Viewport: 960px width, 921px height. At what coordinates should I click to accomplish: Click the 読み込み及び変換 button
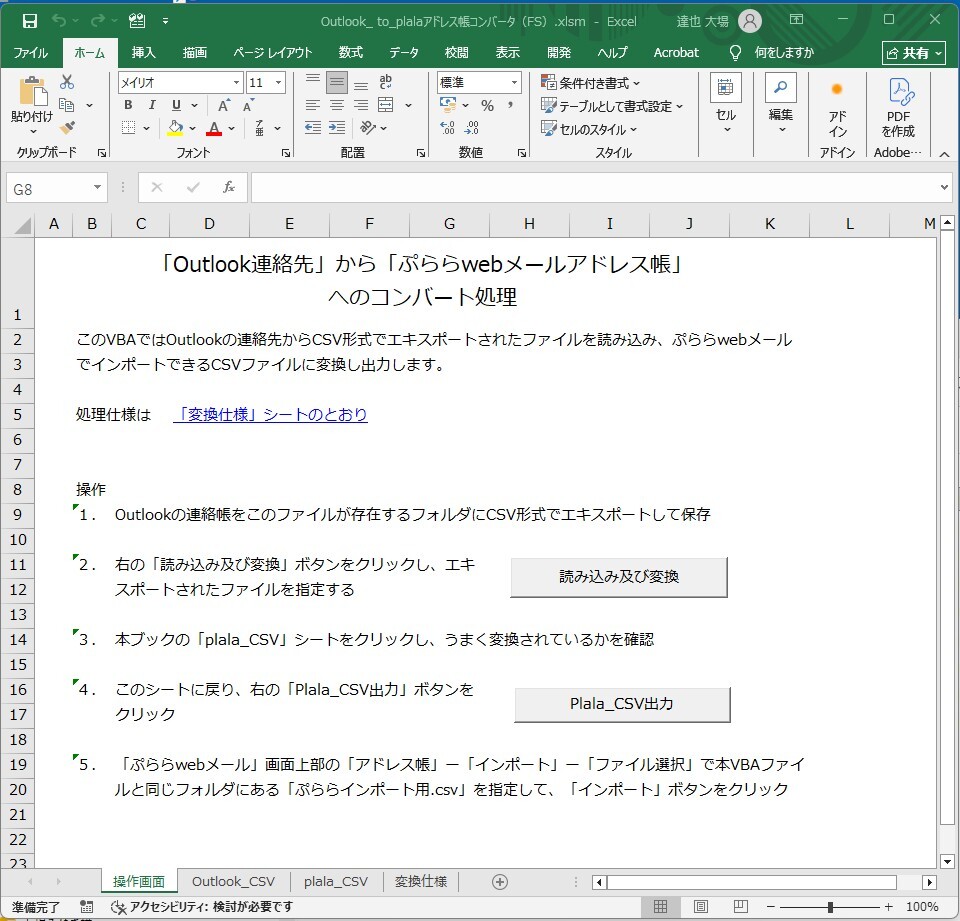tap(618, 577)
